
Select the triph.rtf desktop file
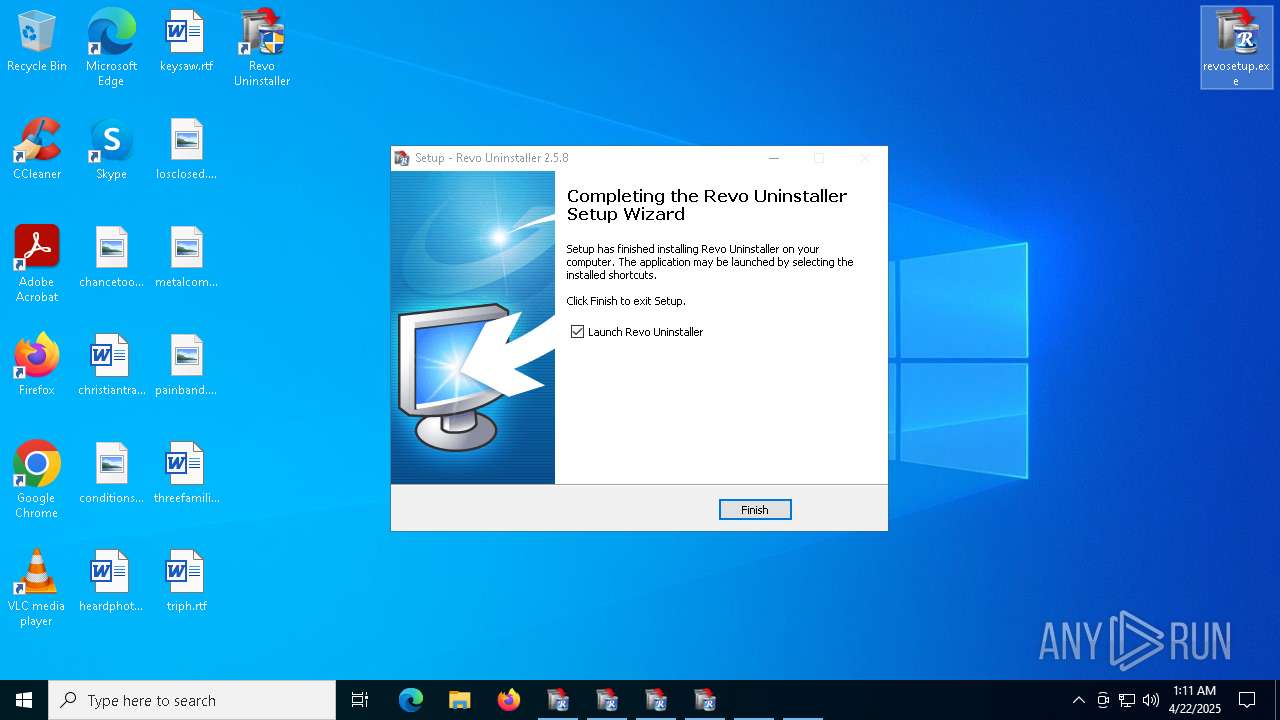pyautogui.click(x=186, y=582)
